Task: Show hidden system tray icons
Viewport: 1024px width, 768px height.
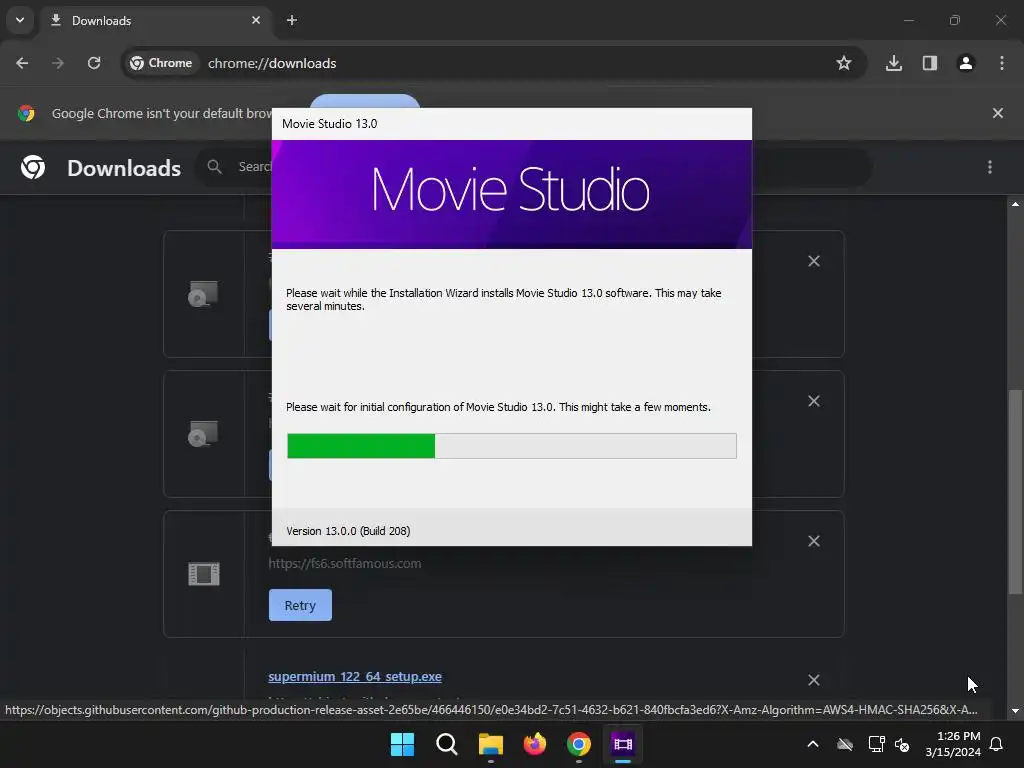Action: click(812, 744)
